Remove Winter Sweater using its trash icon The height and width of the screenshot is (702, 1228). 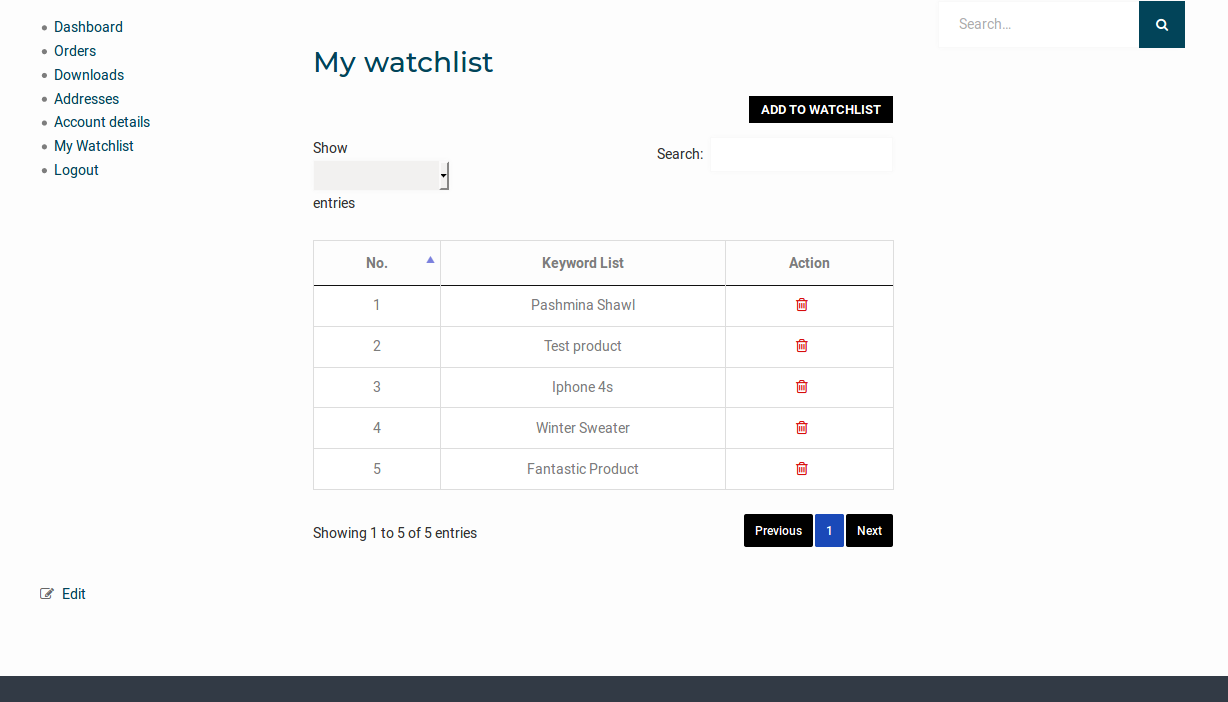[802, 428]
